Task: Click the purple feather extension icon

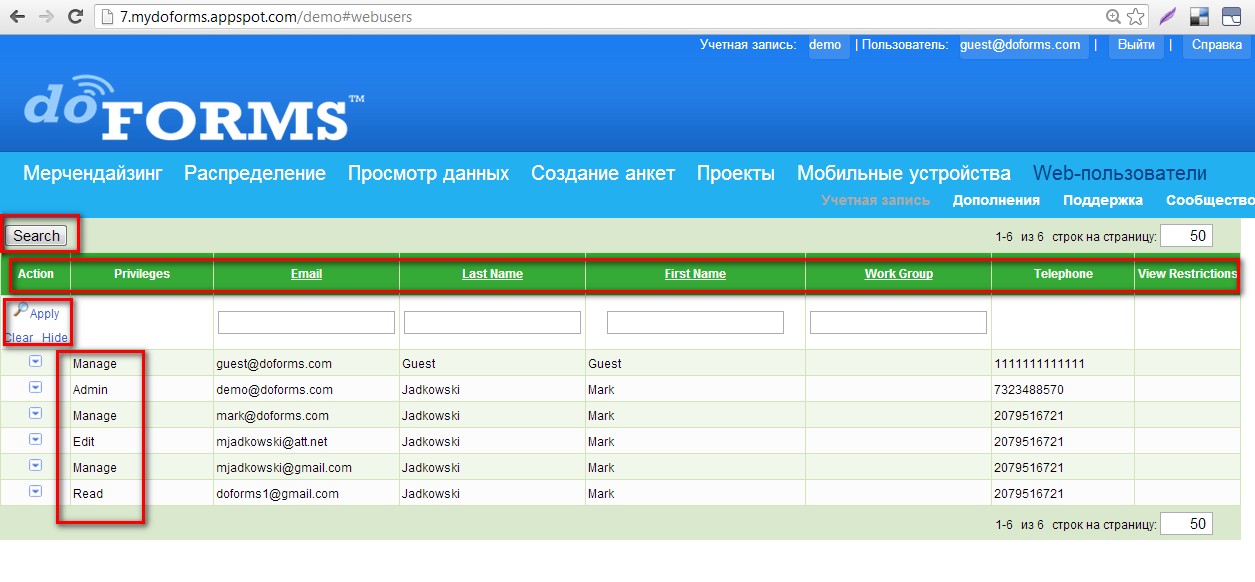Action: point(1167,16)
